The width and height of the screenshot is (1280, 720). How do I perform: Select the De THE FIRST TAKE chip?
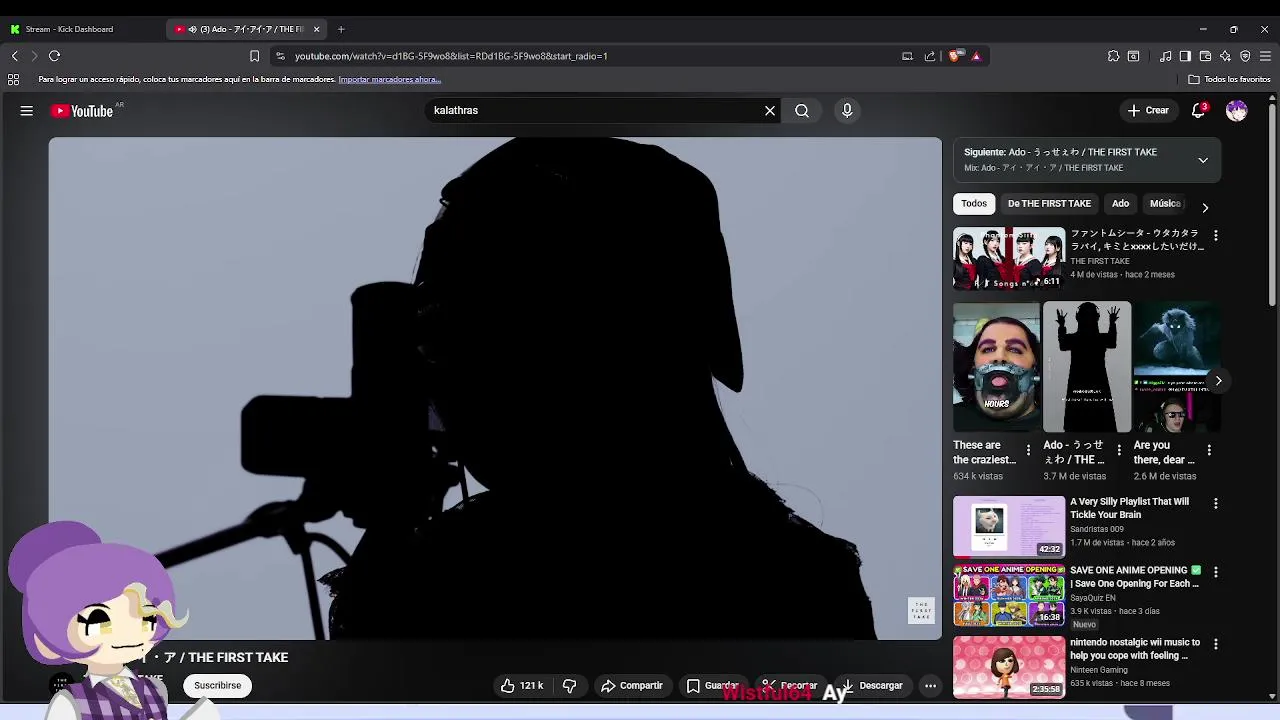pos(1049,204)
